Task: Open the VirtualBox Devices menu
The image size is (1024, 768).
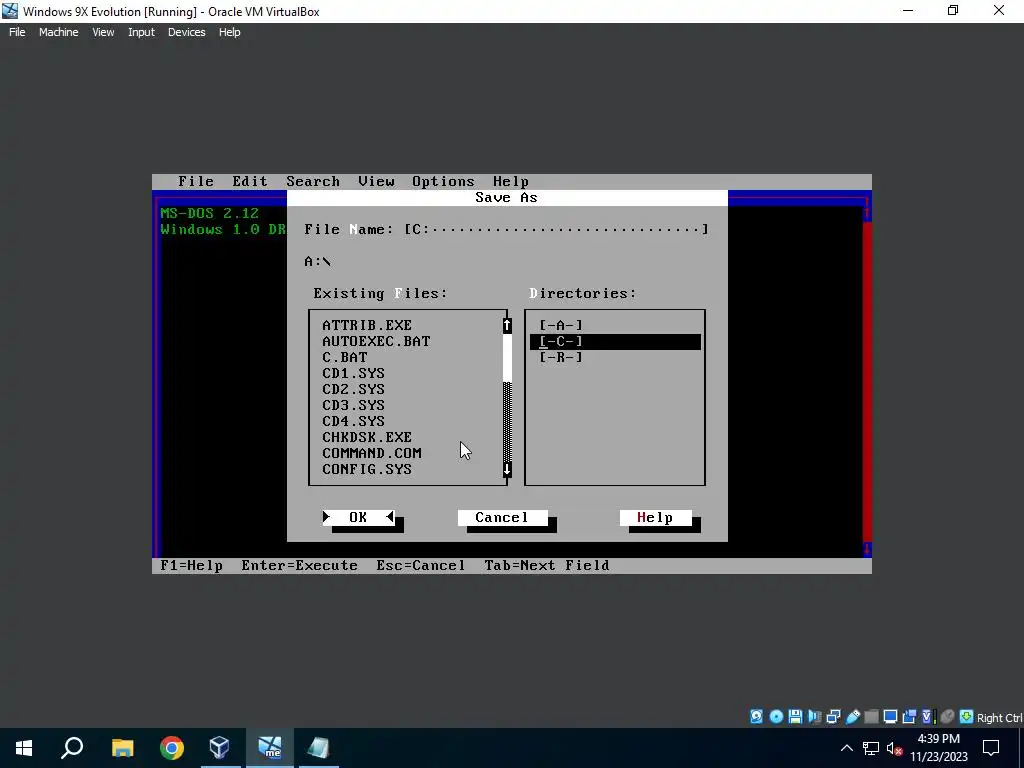Action: (x=186, y=32)
